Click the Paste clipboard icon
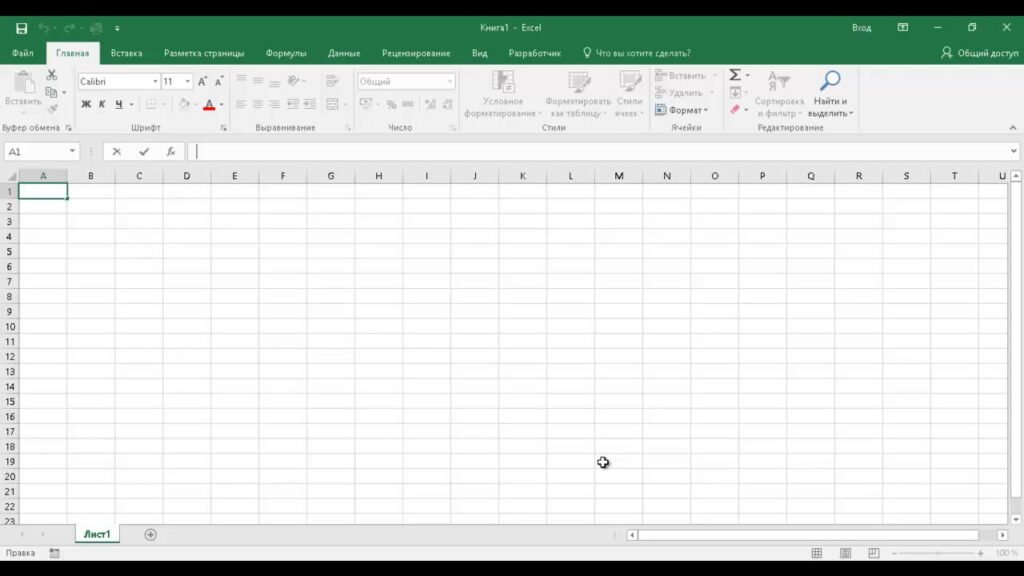The width and height of the screenshot is (1024, 576). [x=24, y=84]
